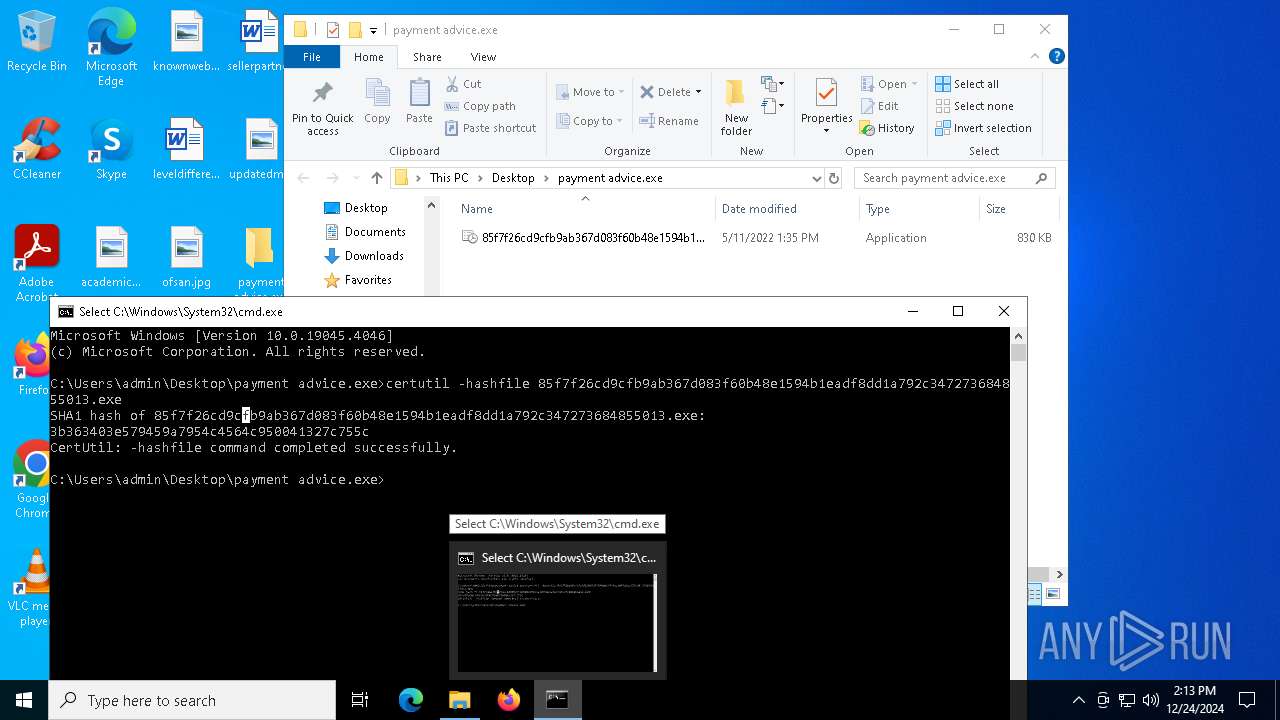The height and width of the screenshot is (720, 1280).
Task: Open Microsoft Edge desktop shortcut
Action: click(111, 48)
